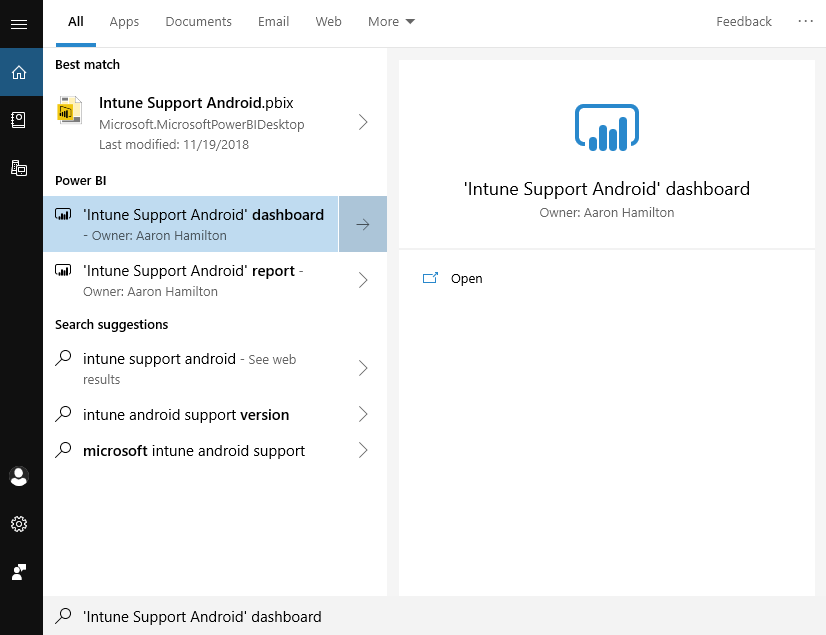Choose 'intune support android' web suggestion
Image resolution: width=826 pixels, height=635 pixels.
215,368
